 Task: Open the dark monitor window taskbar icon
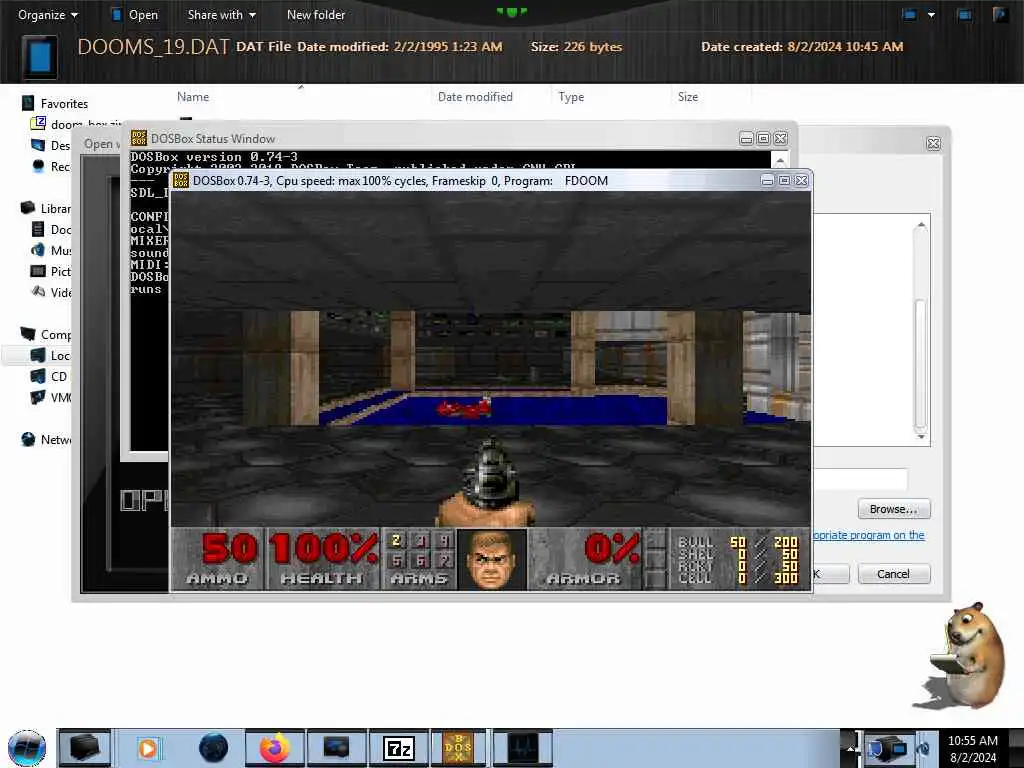tap(336, 748)
